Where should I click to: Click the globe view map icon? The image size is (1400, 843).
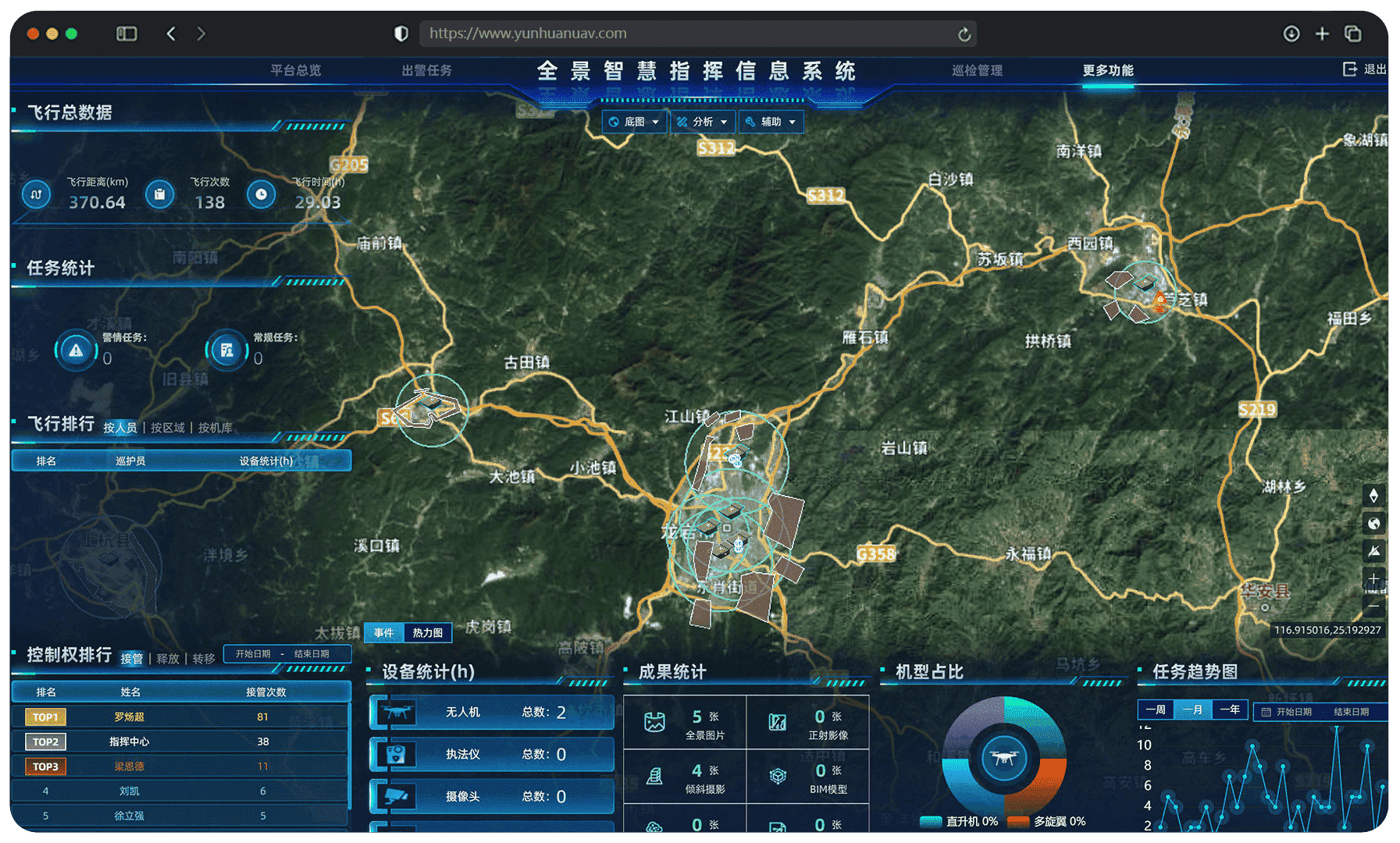click(x=1373, y=524)
